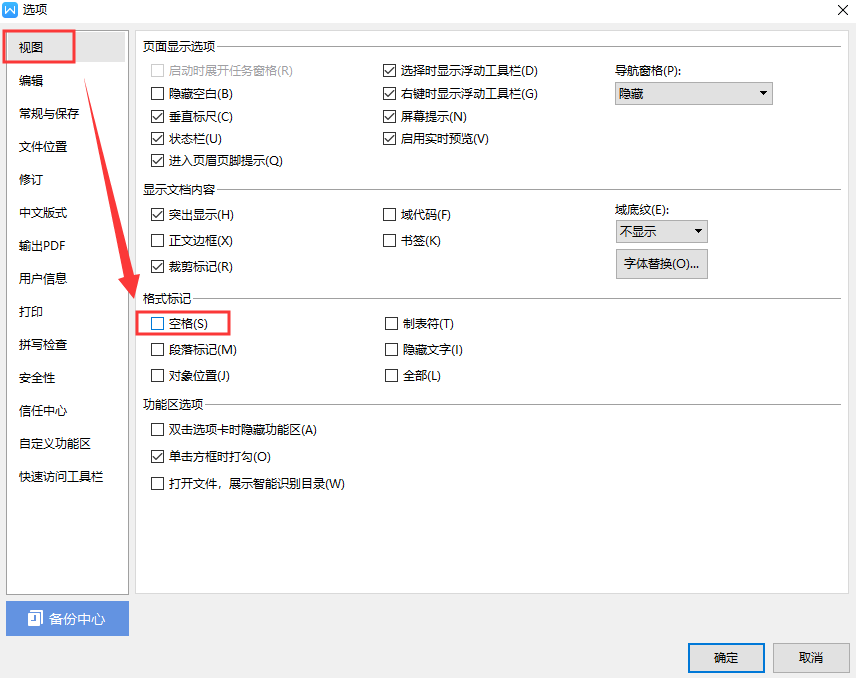Viewport: 856px width, 678px height.
Task: Select the 拼写检查 settings page
Action: [43, 345]
